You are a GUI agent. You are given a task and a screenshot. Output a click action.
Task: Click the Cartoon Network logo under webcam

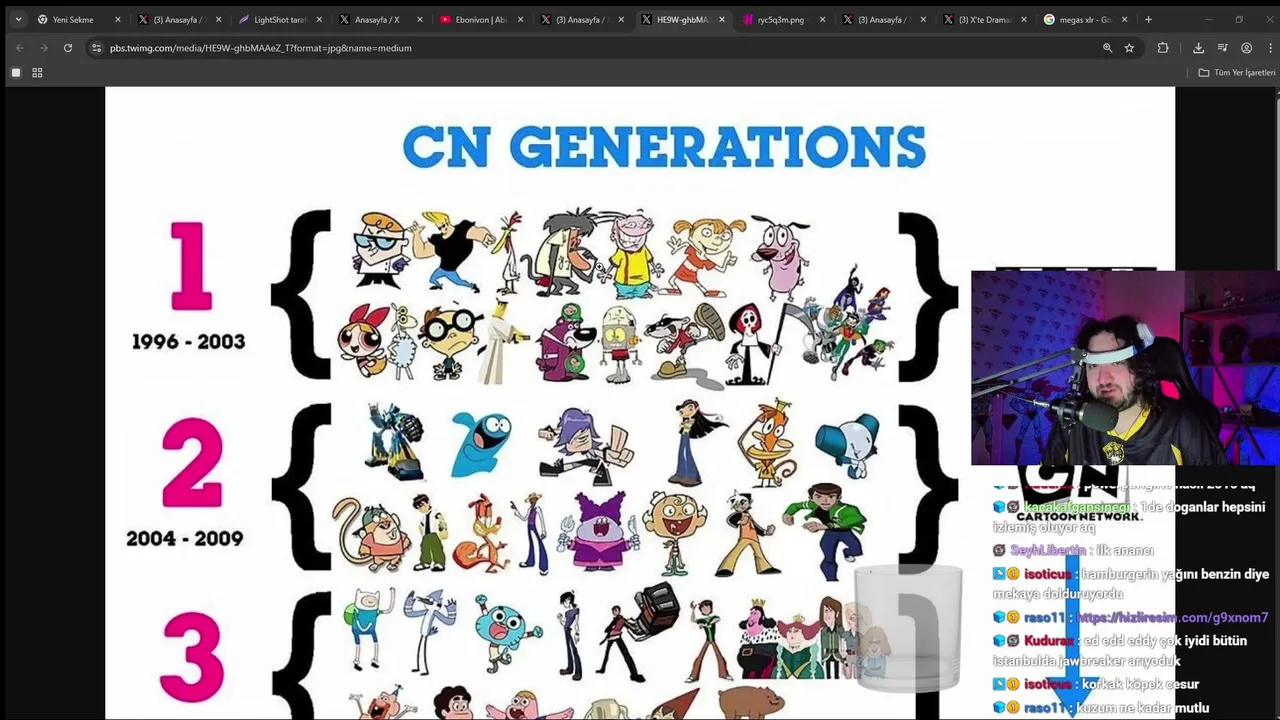click(x=1079, y=493)
